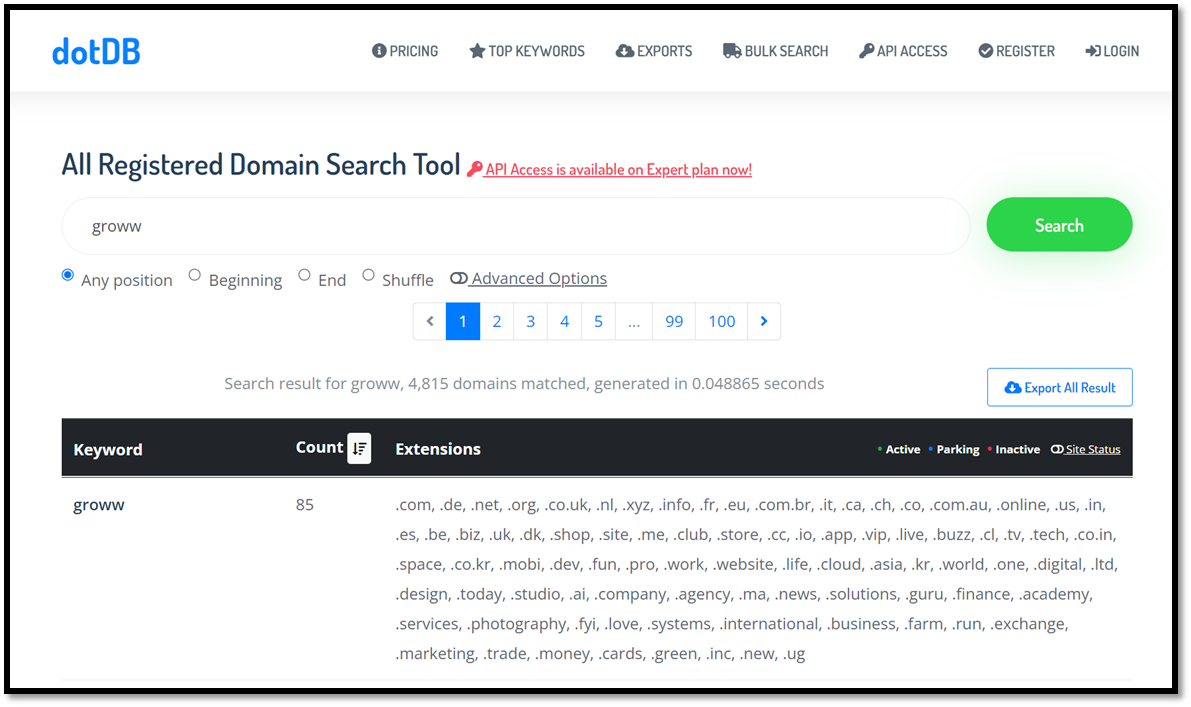The width and height of the screenshot is (1191, 707).
Task: Toggle Advanced Options
Action: [529, 279]
